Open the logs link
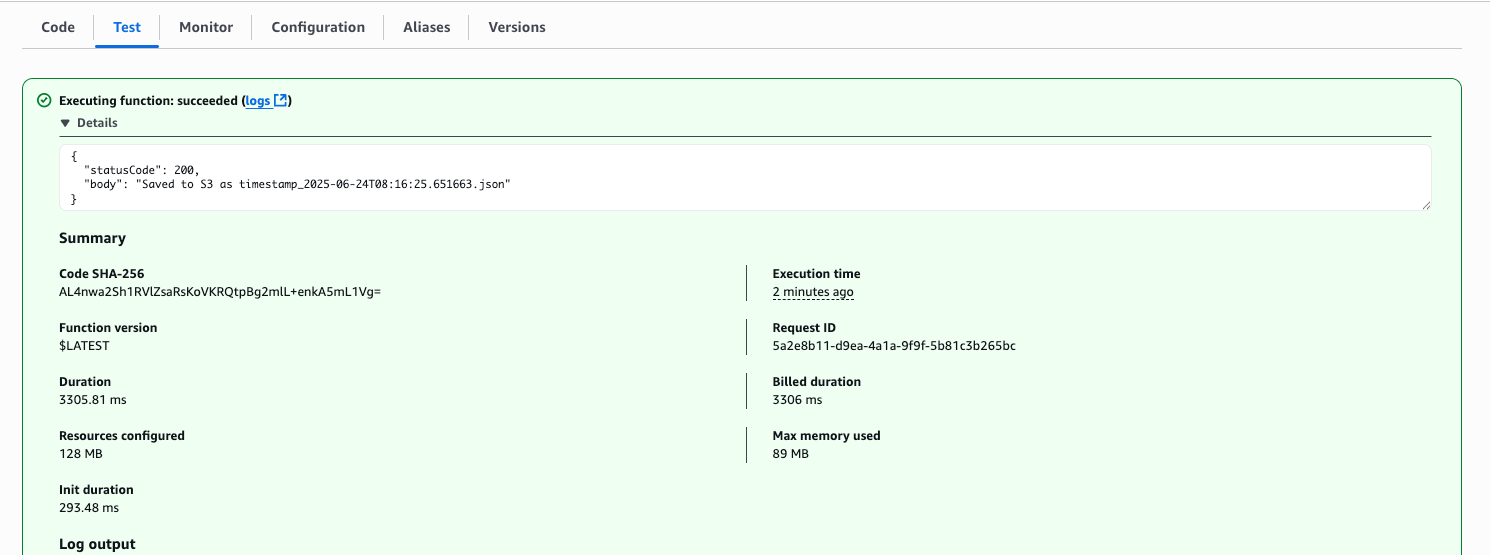The image size is (1490, 555). 258,101
